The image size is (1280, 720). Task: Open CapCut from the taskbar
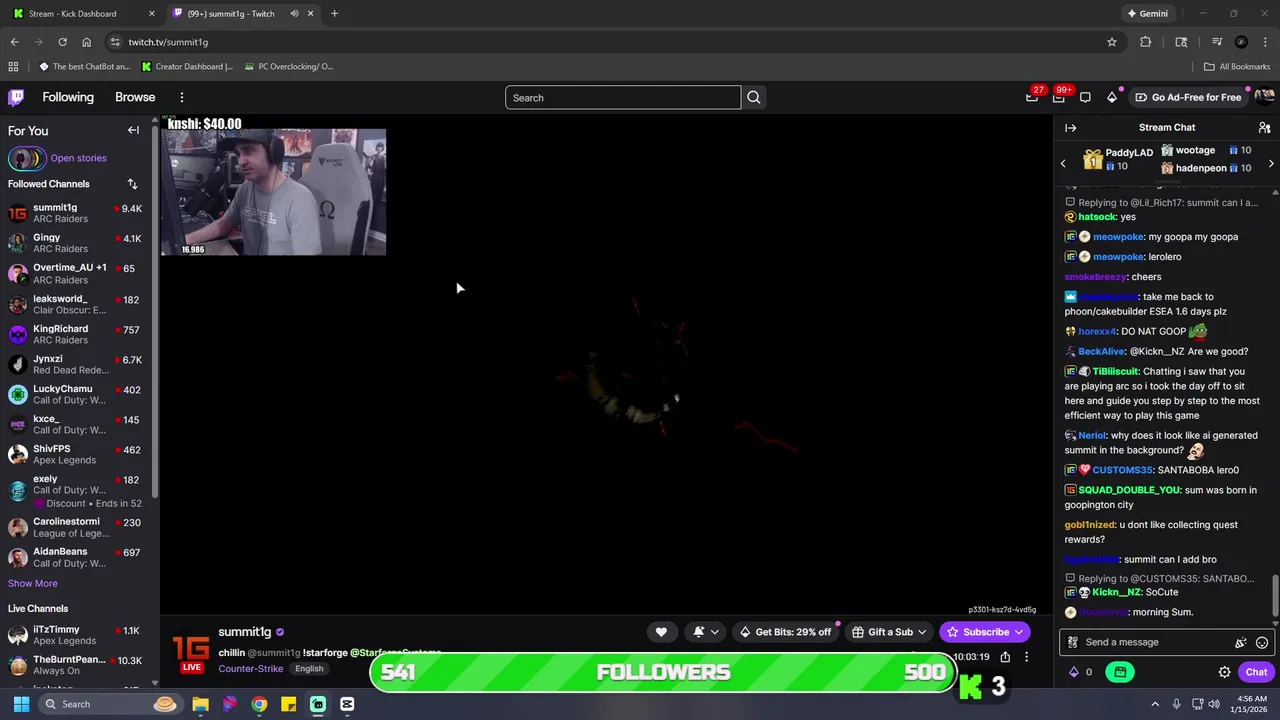[x=347, y=704]
